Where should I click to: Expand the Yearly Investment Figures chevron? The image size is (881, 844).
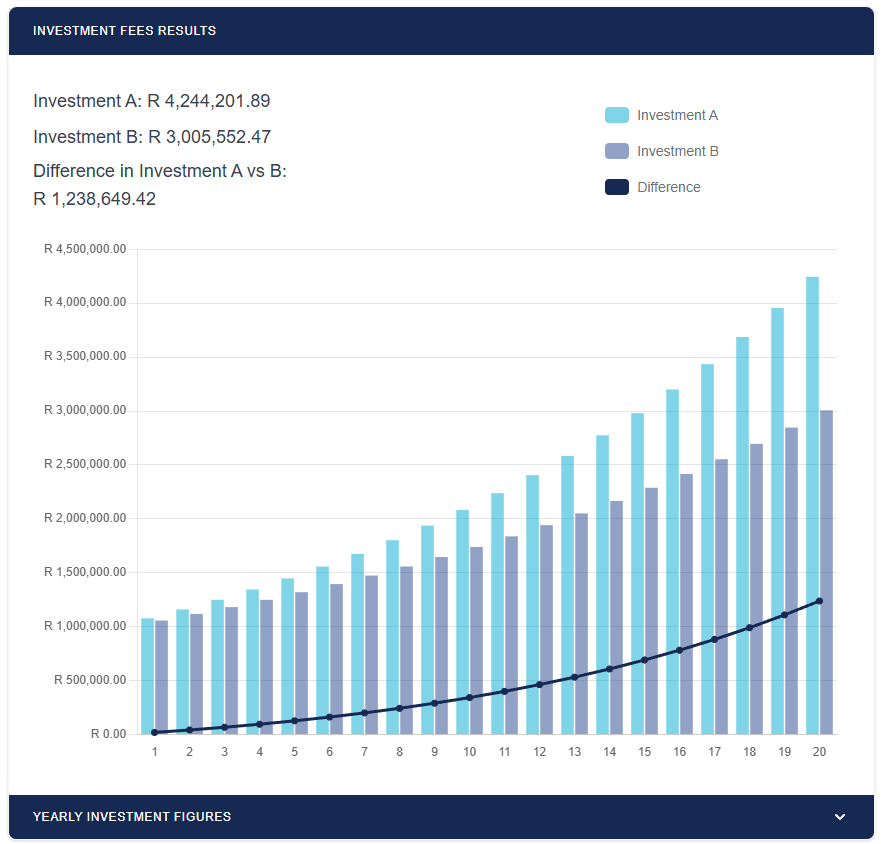click(839, 816)
